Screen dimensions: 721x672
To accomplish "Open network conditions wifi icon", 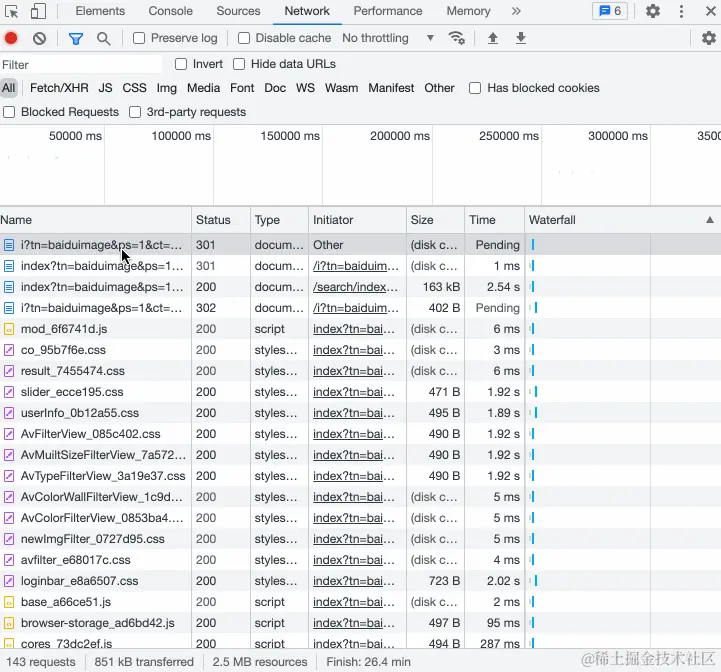I will pyautogui.click(x=457, y=38).
